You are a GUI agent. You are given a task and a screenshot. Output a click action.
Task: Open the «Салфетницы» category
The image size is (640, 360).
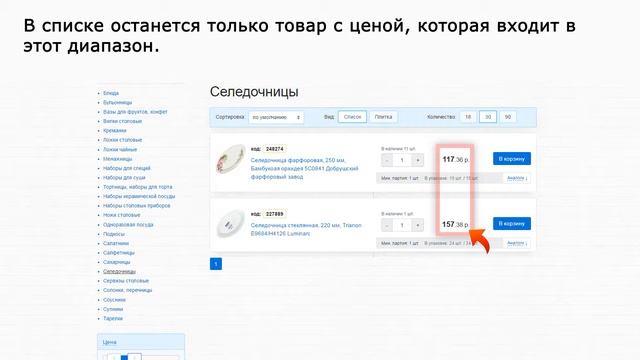tap(118, 253)
